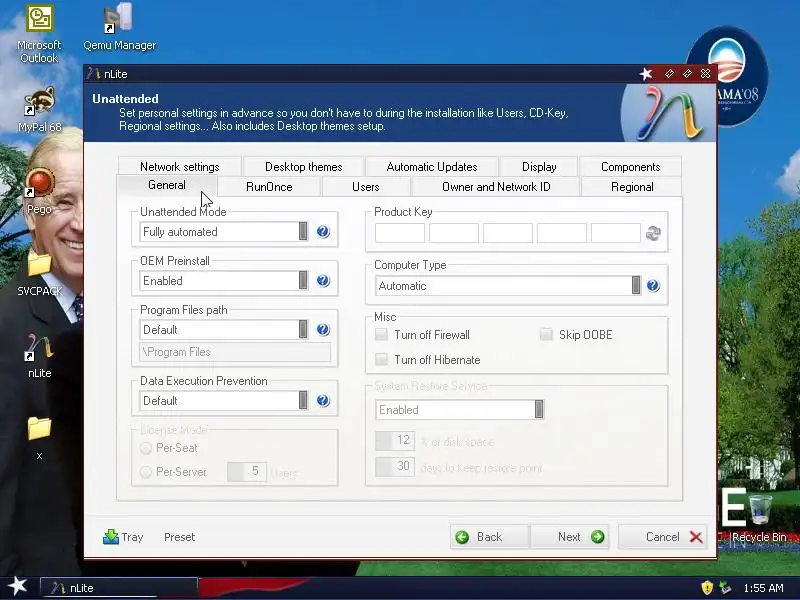
Task: Click the \Program Files path text field
Action: pos(235,352)
